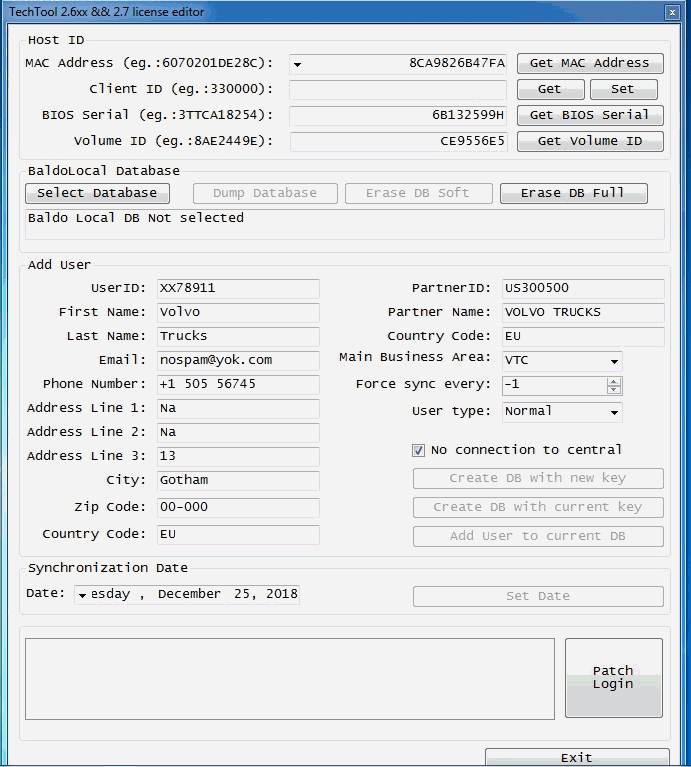Click the PartnerID text field

tap(582, 288)
